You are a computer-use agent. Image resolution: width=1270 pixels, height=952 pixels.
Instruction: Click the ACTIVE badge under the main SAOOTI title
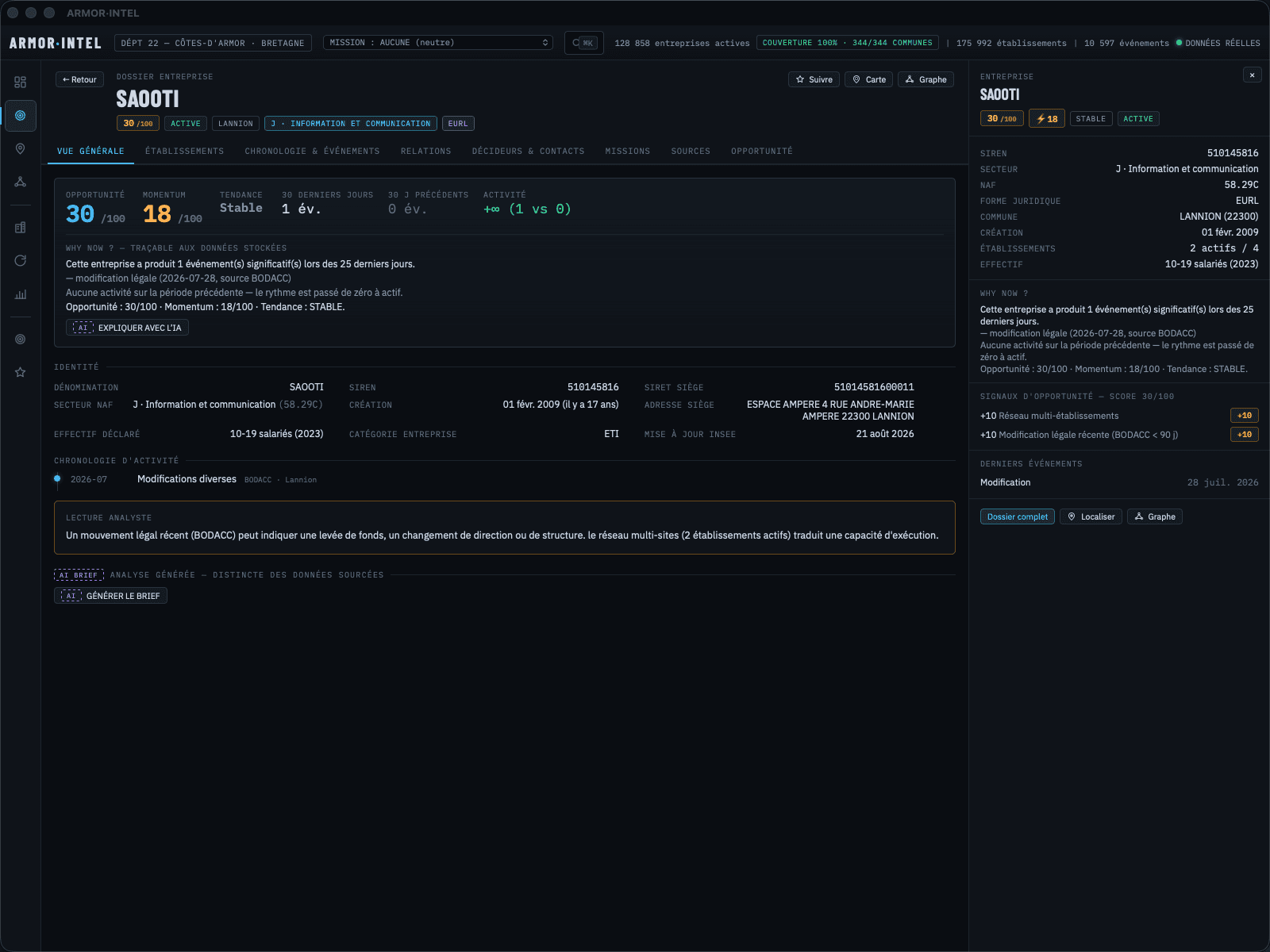(x=186, y=124)
